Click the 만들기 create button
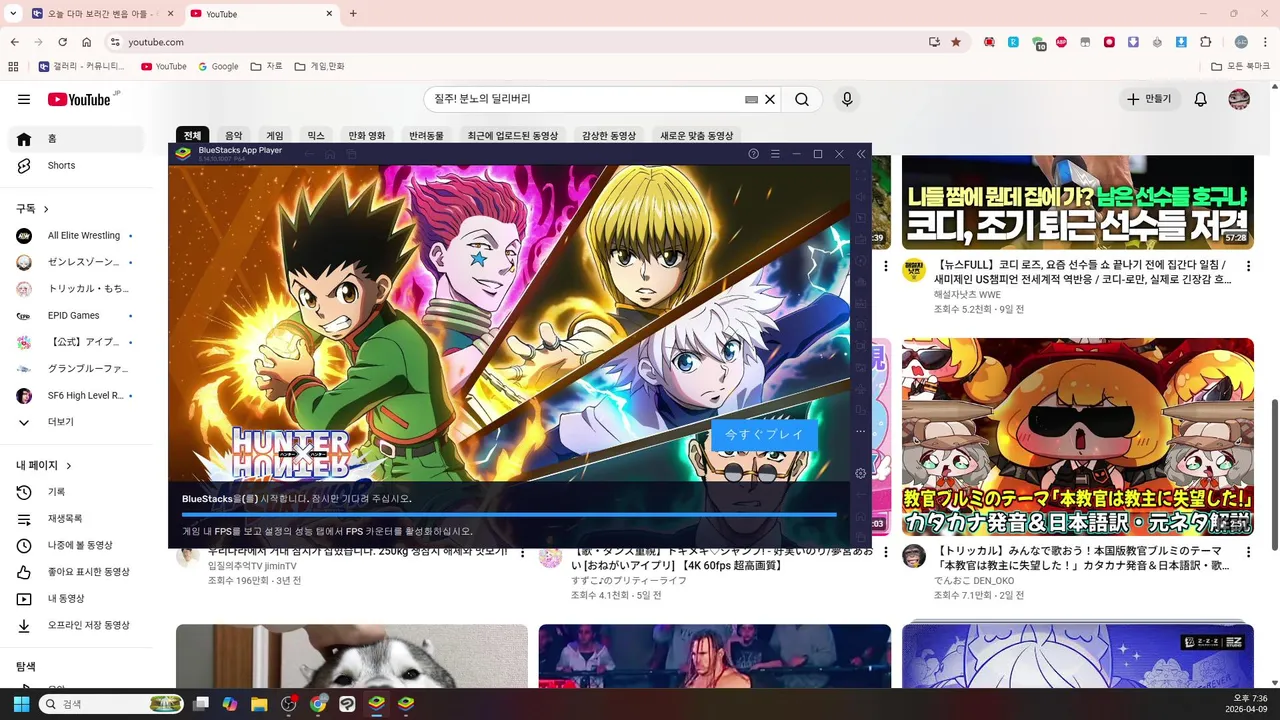This screenshot has width=1280, height=720. pyautogui.click(x=1148, y=99)
